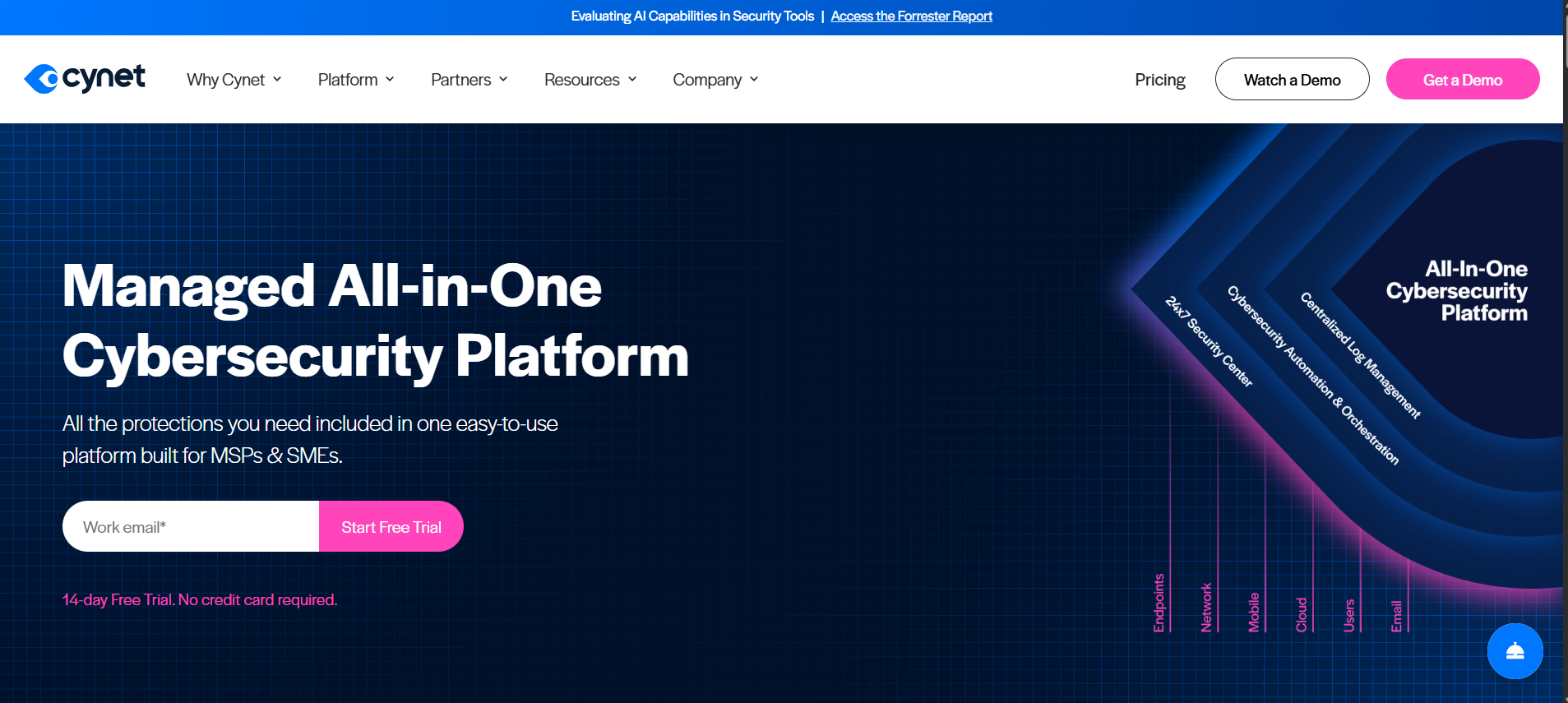The image size is (1568, 703).
Task: Select the Users label in the diagram
Action: 1349,615
